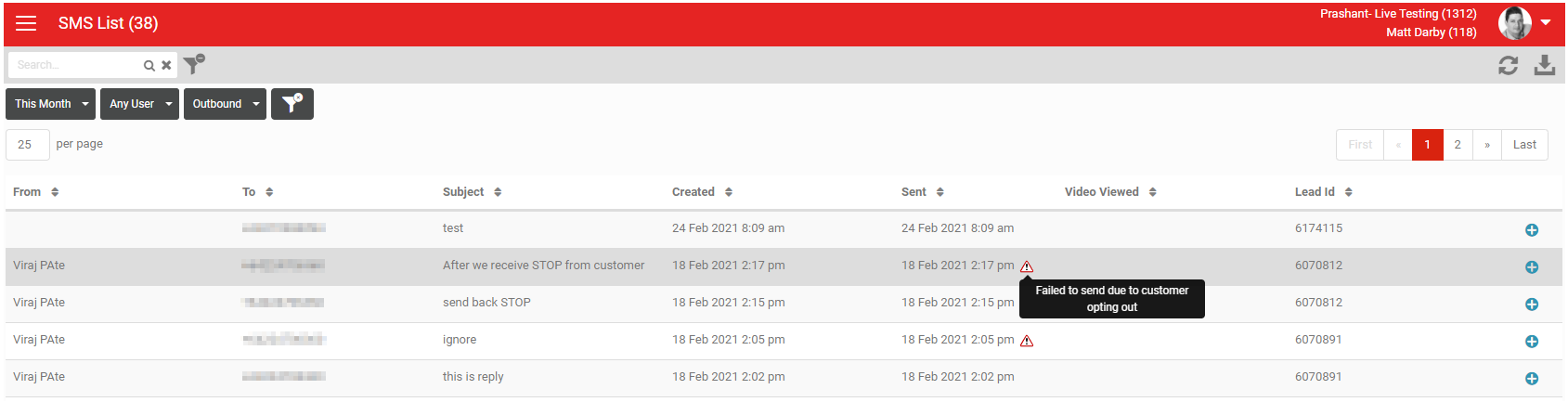Screen dimensions: 1568x402
Task: Click the warning icon on 2:17 pm sent time
Action: [1027, 266]
